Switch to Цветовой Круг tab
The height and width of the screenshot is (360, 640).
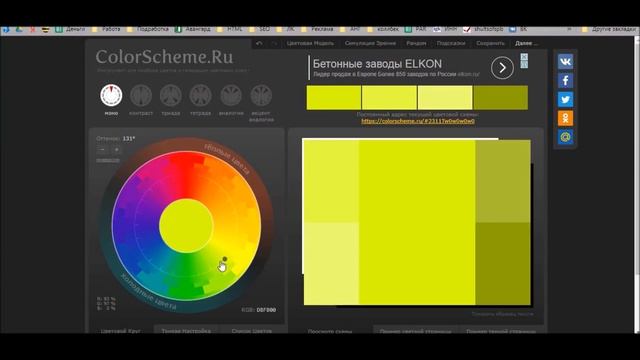click(121, 331)
